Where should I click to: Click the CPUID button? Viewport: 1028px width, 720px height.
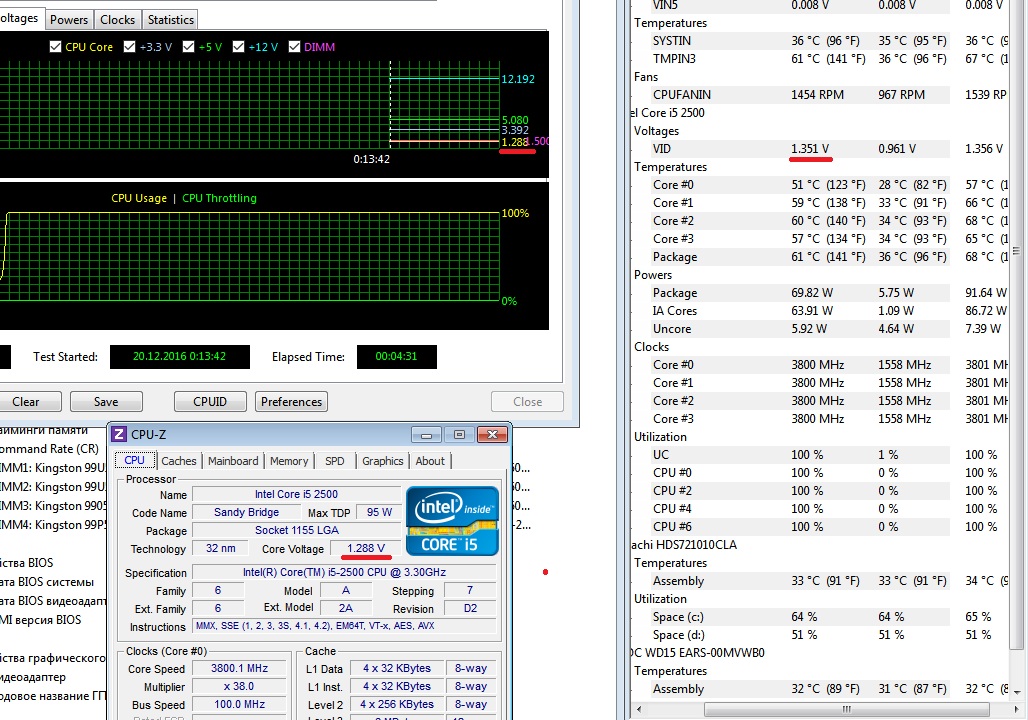tap(210, 402)
